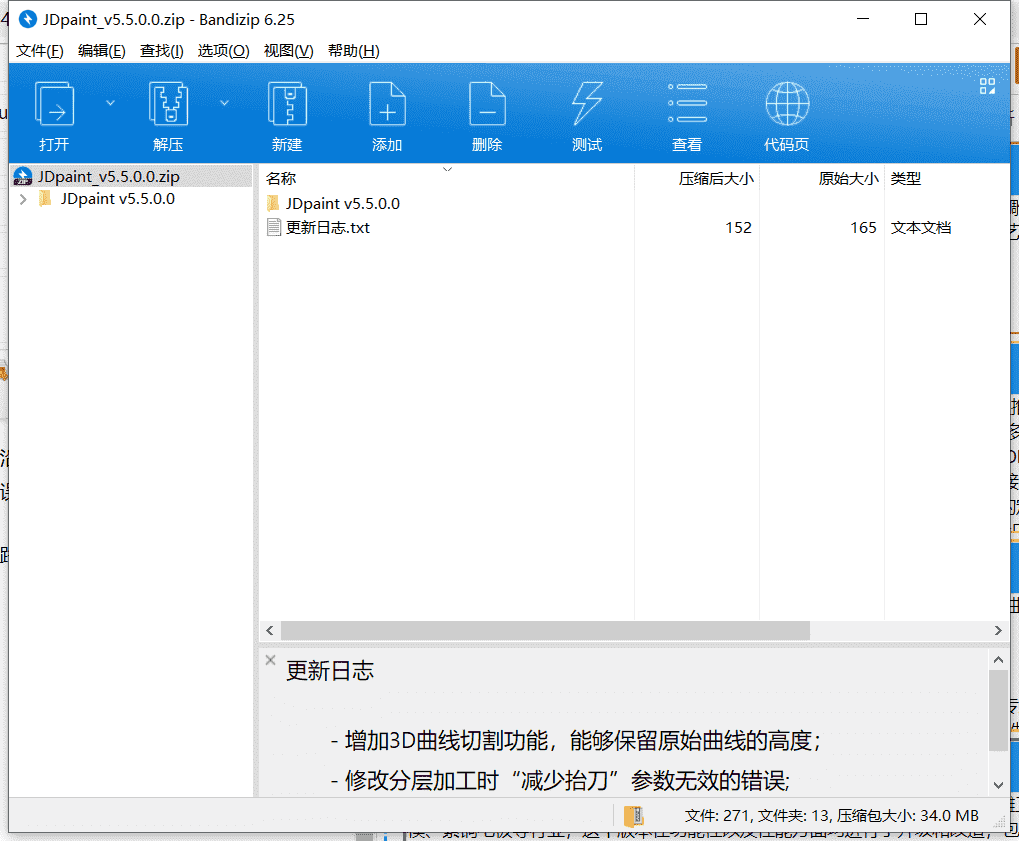Sort by 压缩后大小 column header
This screenshot has height=841, width=1019.
716,178
